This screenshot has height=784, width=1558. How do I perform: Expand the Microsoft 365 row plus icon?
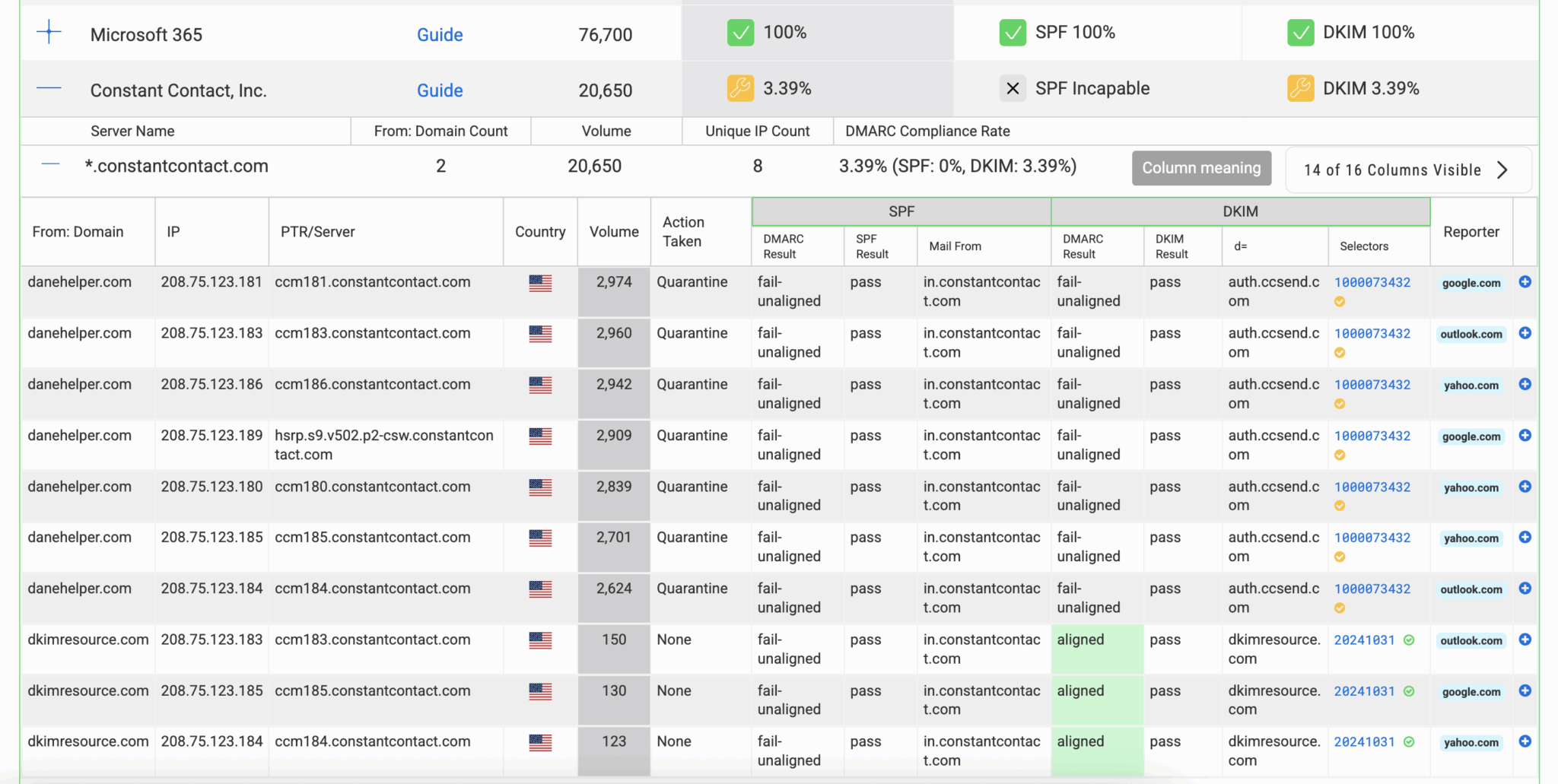pos(49,32)
